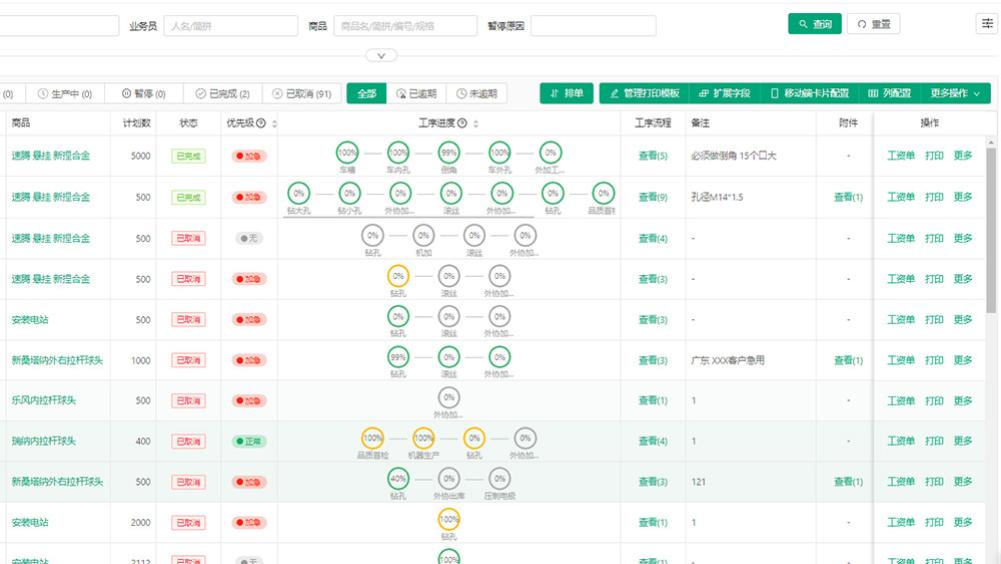Click the 钻小孔 progress circle
Image resolution: width=1001 pixels, height=564 pixels.
[x=349, y=193]
